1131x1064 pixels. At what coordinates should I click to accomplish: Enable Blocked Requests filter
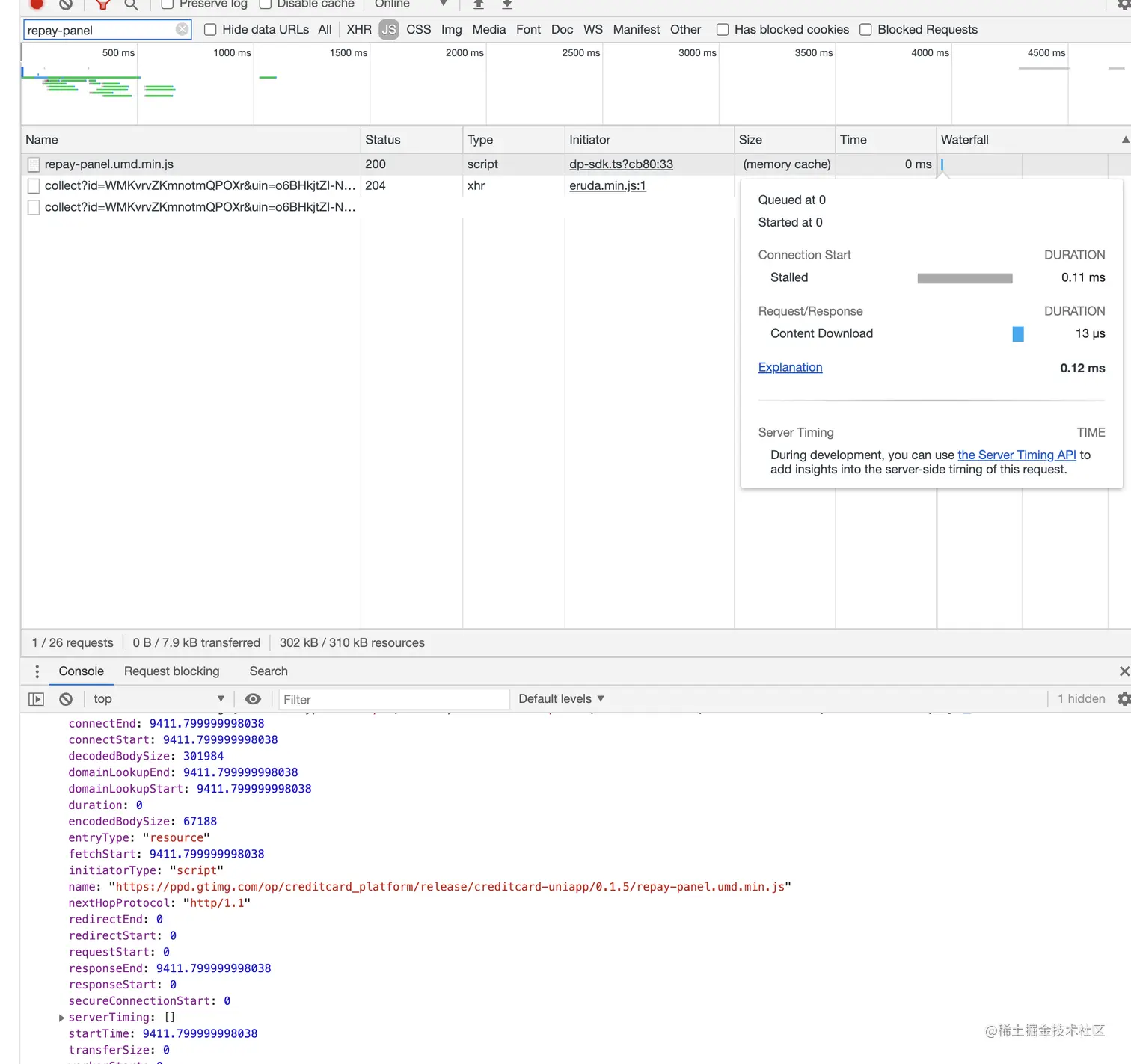865,30
